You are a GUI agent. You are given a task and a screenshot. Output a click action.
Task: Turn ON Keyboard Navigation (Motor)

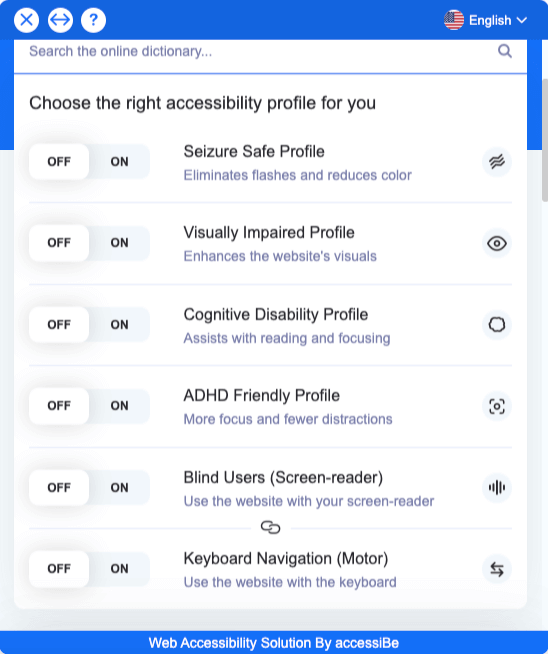[119, 568]
